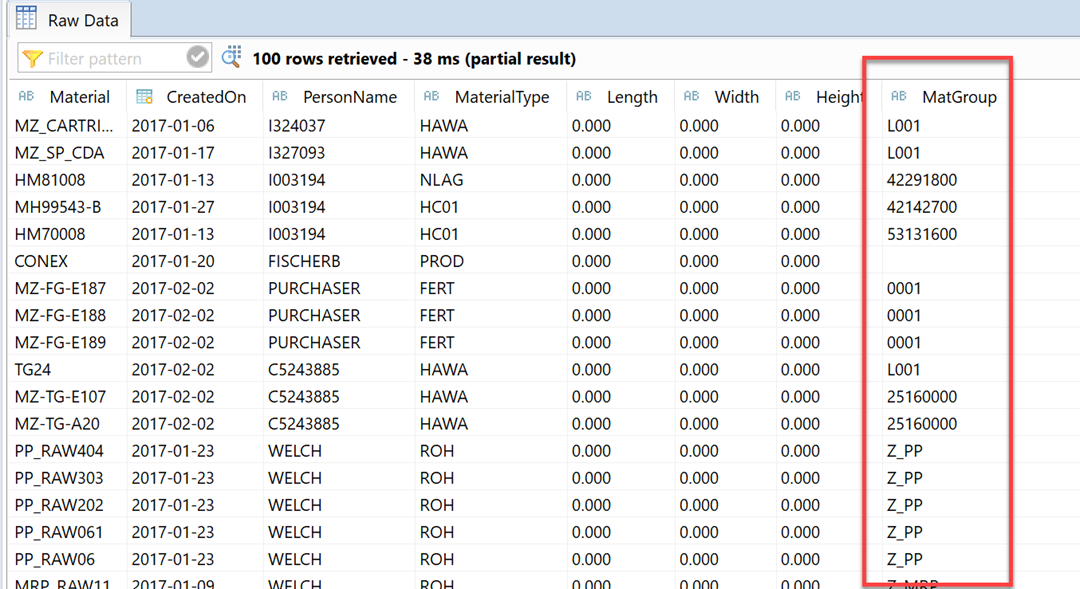The image size is (1080, 589).
Task: Click the 100 rows retrieved status text
Action: pos(414,59)
